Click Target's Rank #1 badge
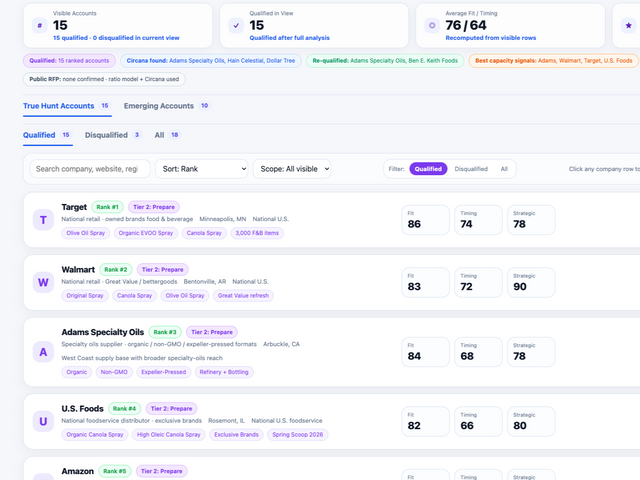The width and height of the screenshot is (640, 480). coord(107,207)
